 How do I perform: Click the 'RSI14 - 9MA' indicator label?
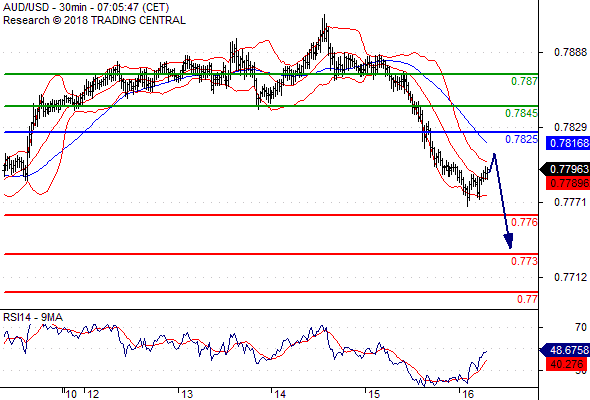[x=33, y=317]
